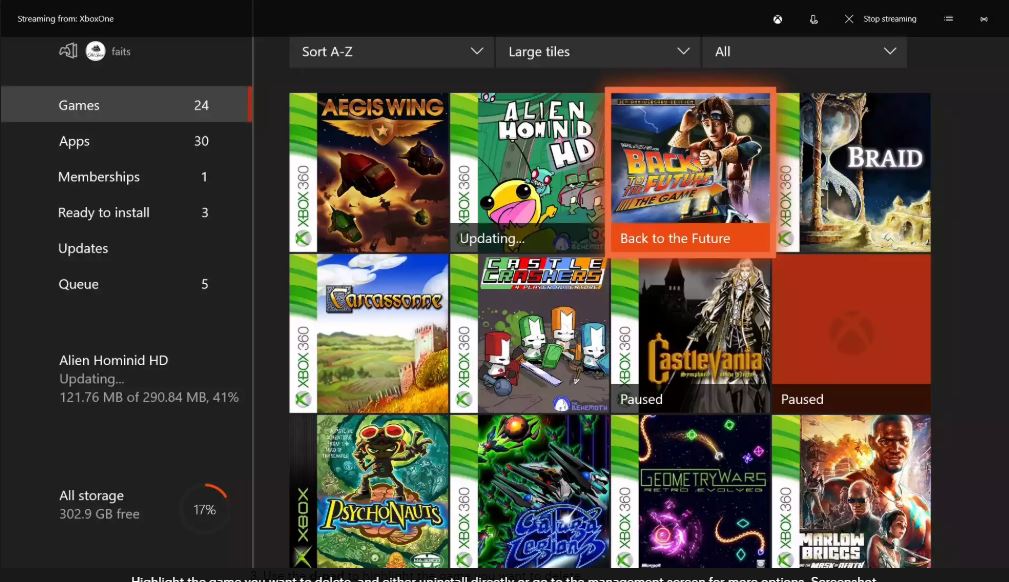Open the Updates section
Viewport: 1009px width, 582px height.
pyautogui.click(x=126, y=248)
